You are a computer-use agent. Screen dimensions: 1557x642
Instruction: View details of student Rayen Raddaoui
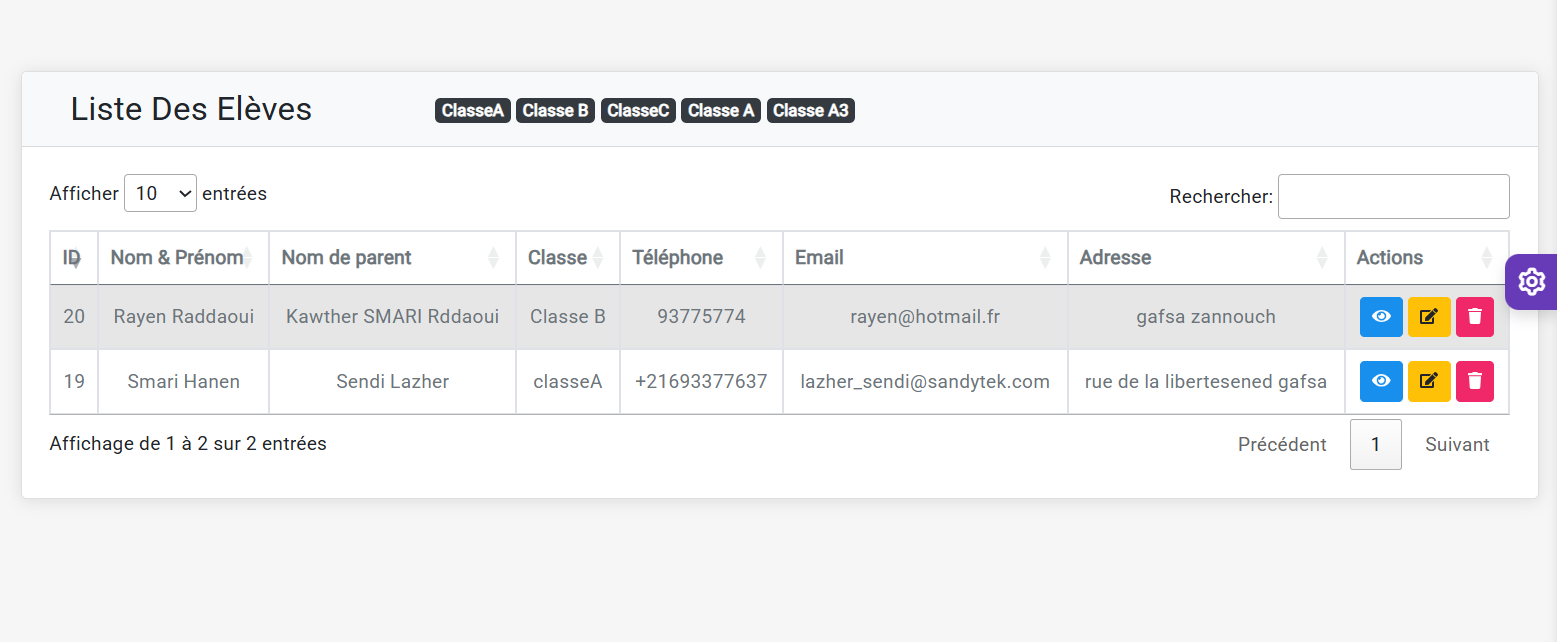point(1381,317)
